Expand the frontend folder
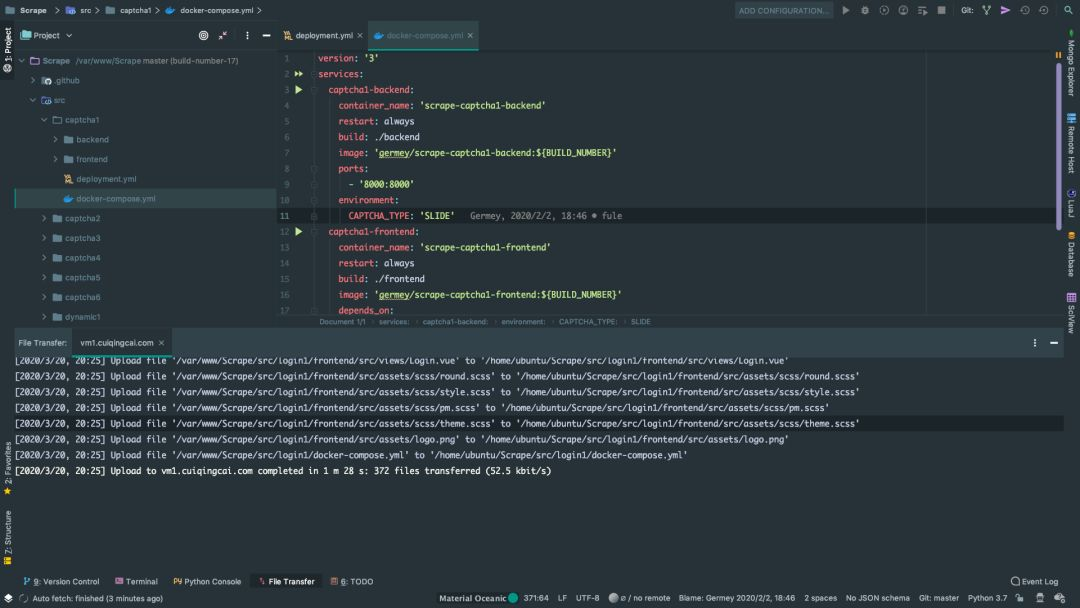 [x=55, y=159]
